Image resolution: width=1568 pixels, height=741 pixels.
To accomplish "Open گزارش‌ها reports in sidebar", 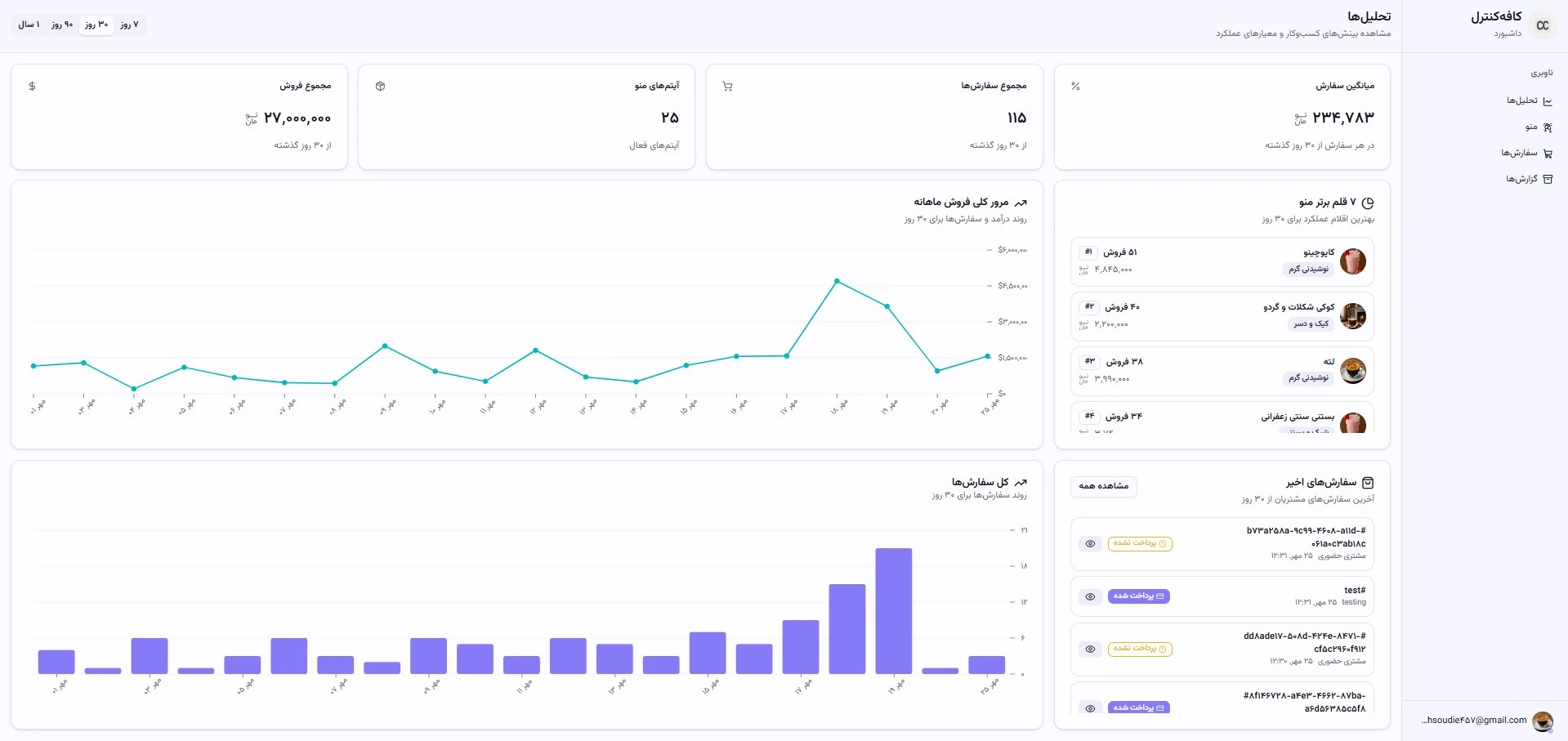I will click(1529, 179).
